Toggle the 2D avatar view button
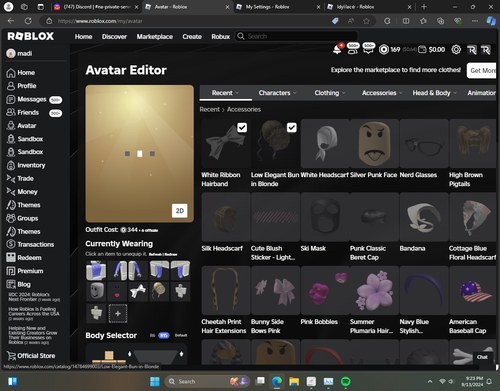The width and height of the screenshot is (500, 391). coord(180,211)
